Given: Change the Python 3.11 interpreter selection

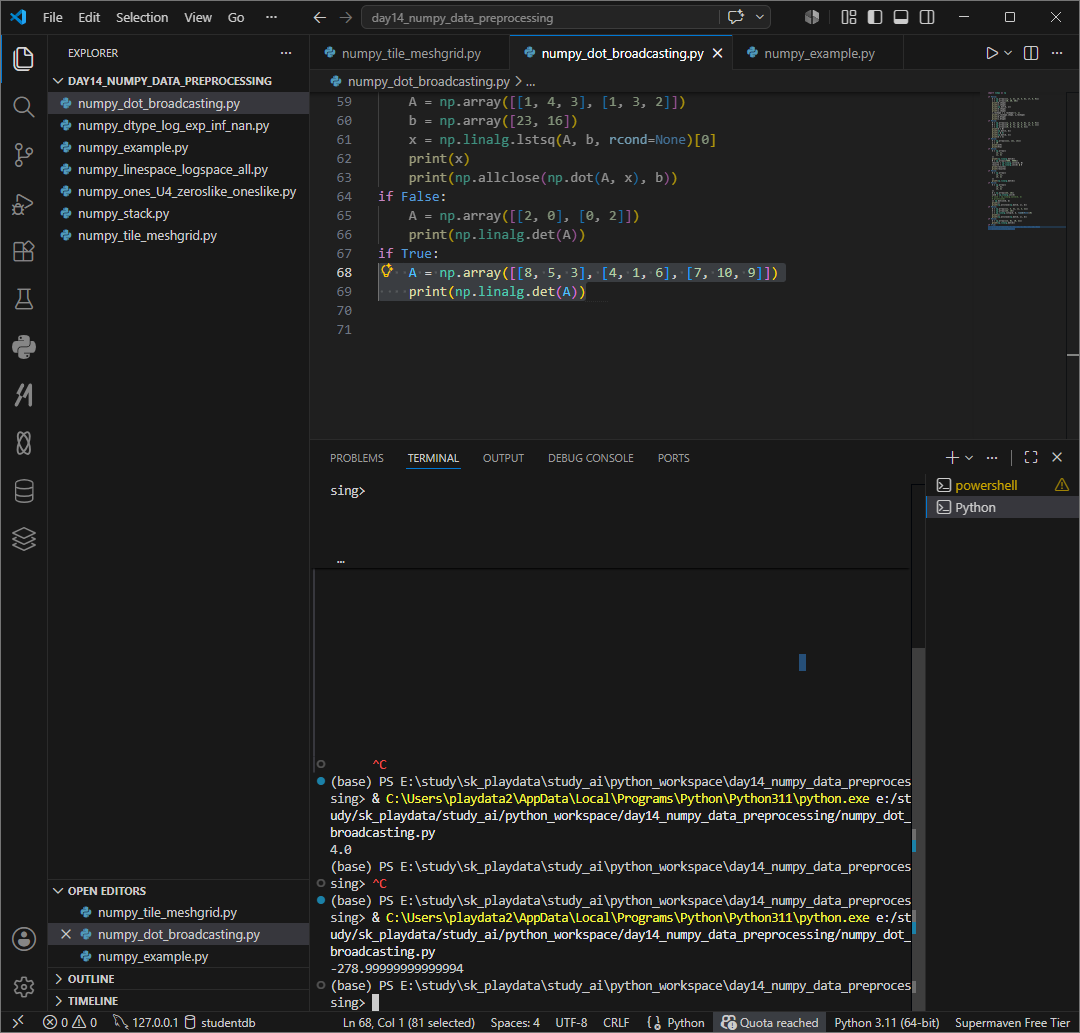Looking at the screenshot, I should (x=886, y=1022).
